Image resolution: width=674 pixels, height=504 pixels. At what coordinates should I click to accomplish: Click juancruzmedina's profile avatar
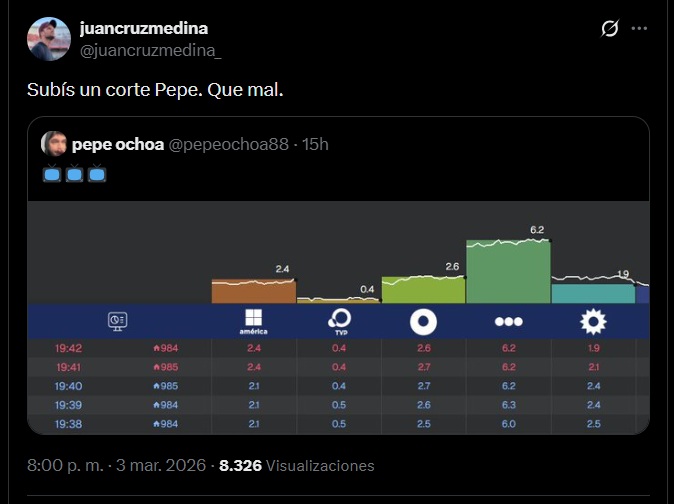click(x=48, y=39)
